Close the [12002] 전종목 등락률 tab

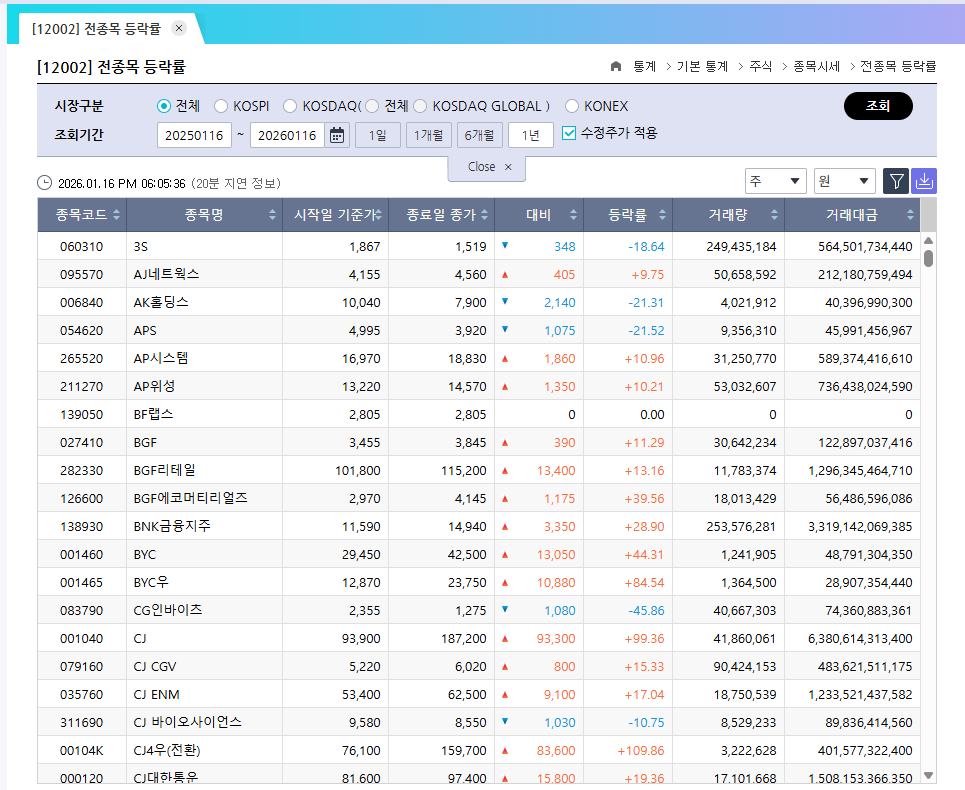click(x=179, y=28)
